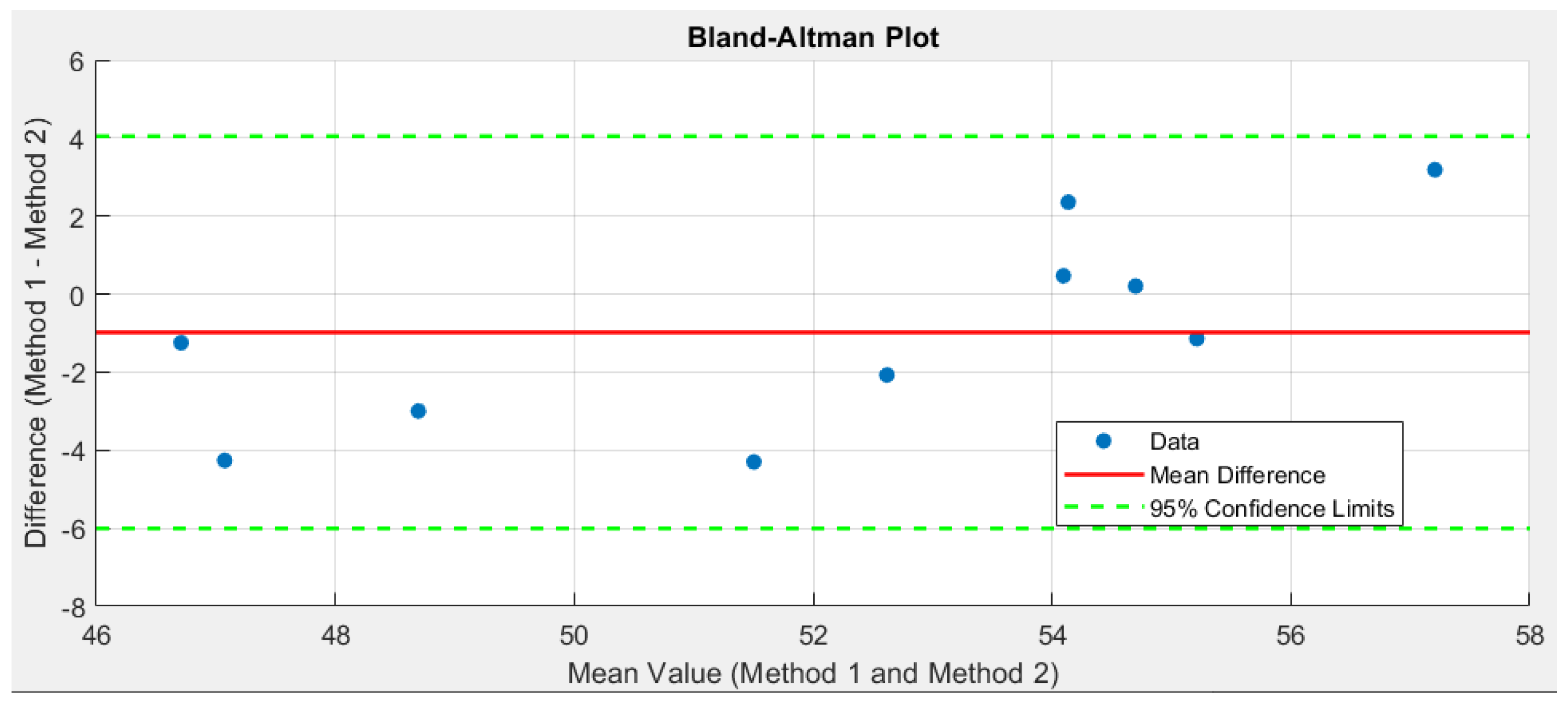Select the data point near mean 48.7
The width and height of the screenshot is (1568, 707).
point(418,411)
